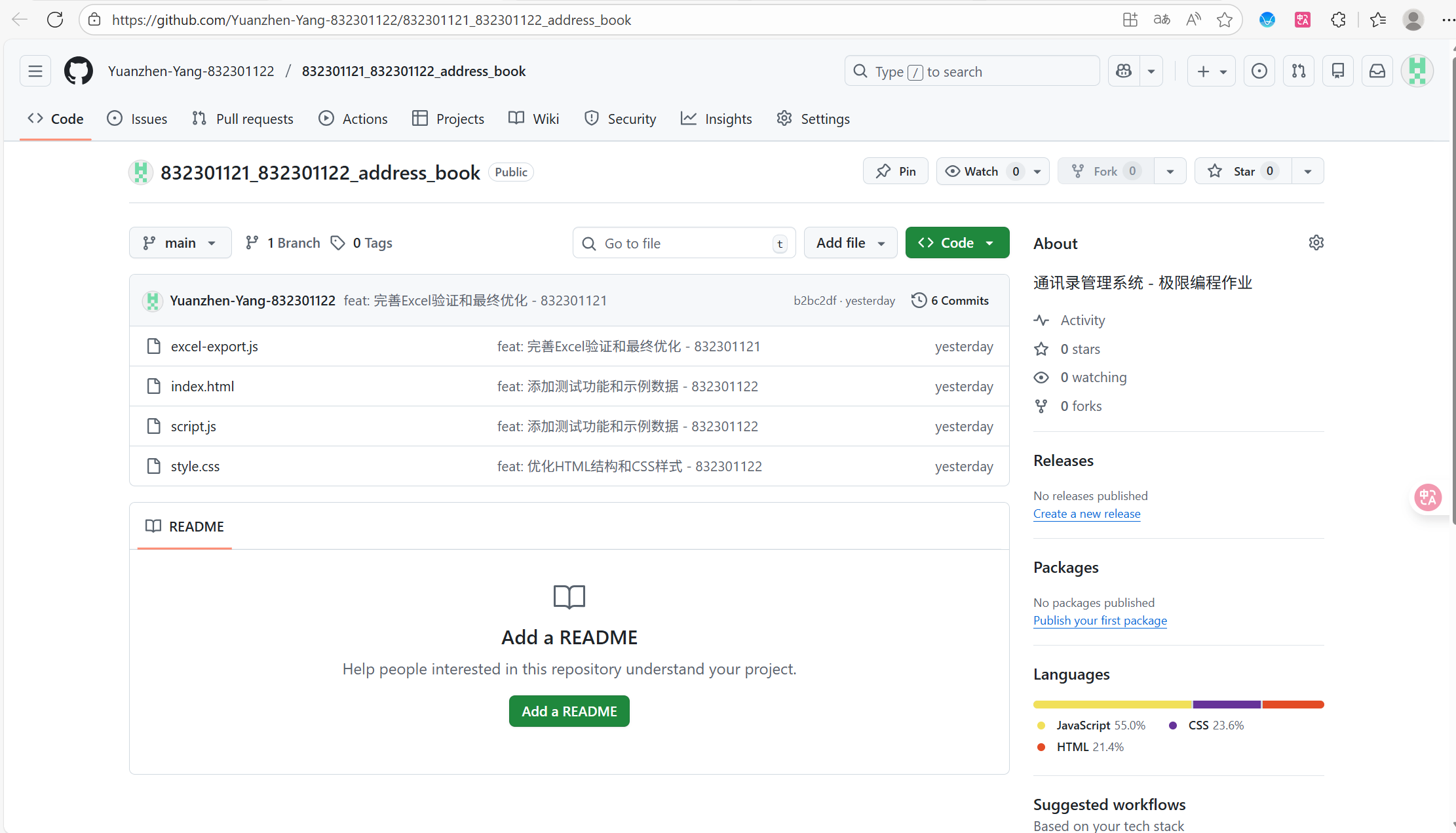Screen dimensions: 1456x833
Task: Switch to the Actions tab
Action: [353, 119]
